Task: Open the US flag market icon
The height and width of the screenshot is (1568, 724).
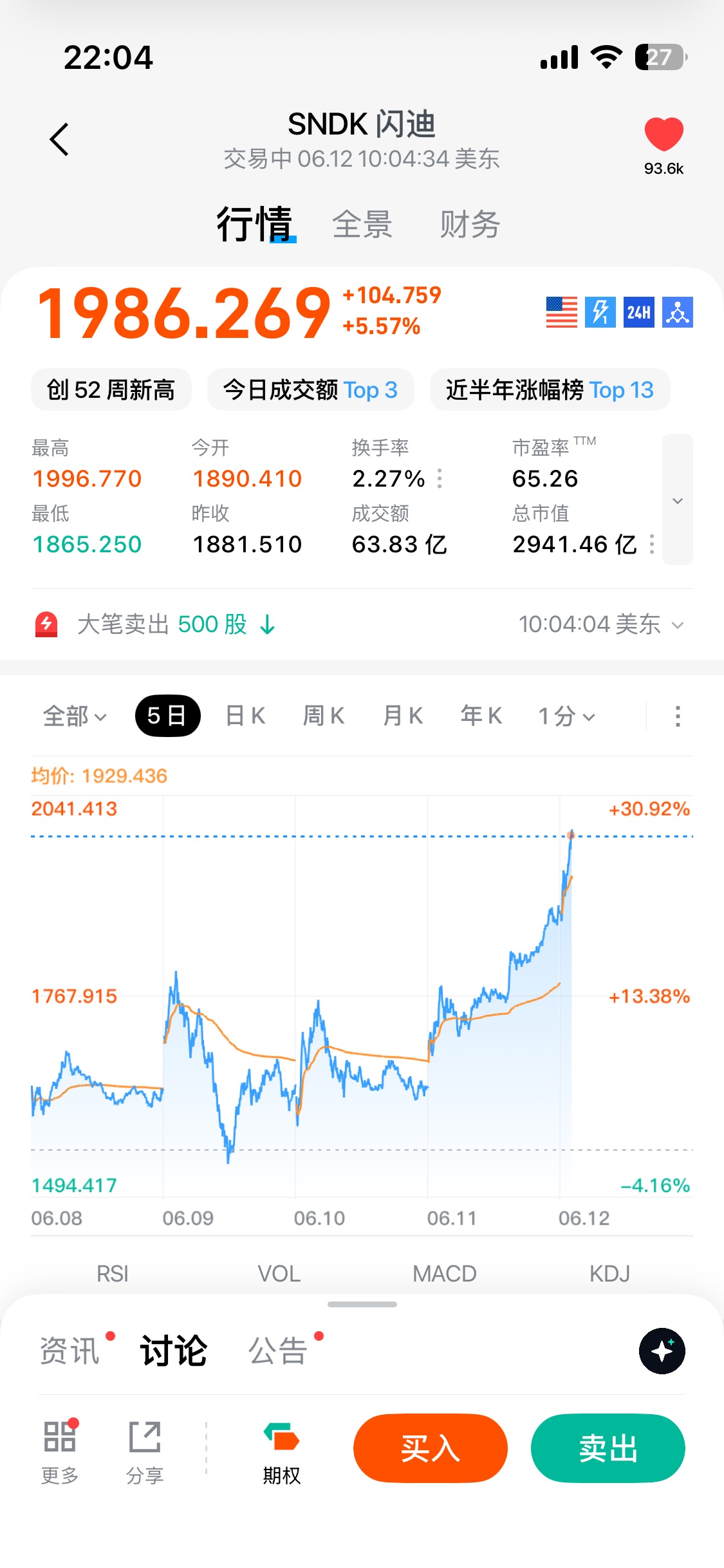Action: pyautogui.click(x=561, y=312)
